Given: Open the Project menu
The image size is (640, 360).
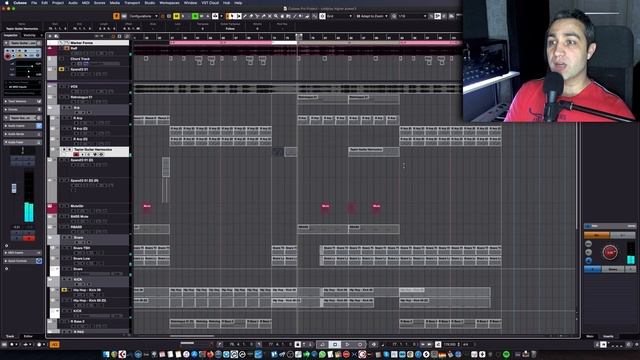Looking at the screenshot, I should point(58,2).
